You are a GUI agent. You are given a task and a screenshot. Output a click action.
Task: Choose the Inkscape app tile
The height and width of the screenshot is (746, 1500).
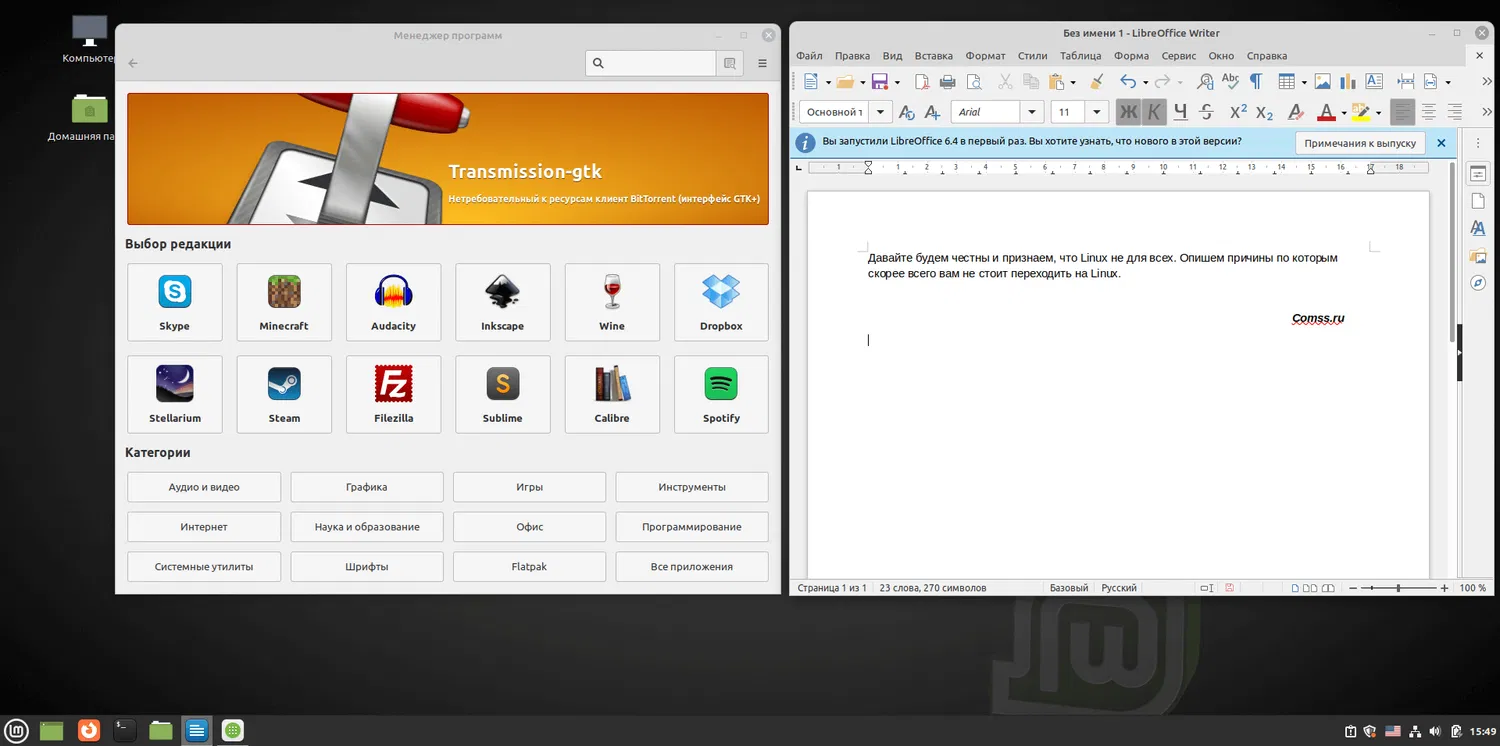pos(503,302)
